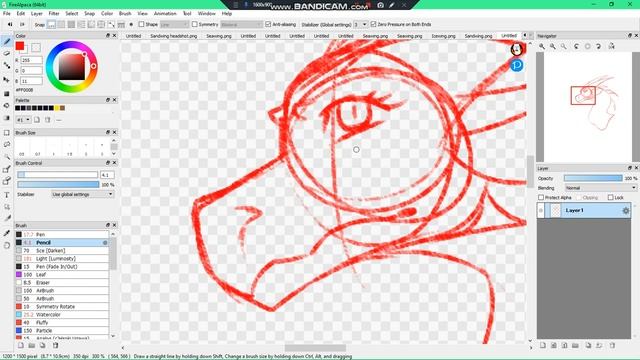640x360 pixels.
Task: Select the Gradient tool
Action: pyautogui.click(x=7, y=118)
